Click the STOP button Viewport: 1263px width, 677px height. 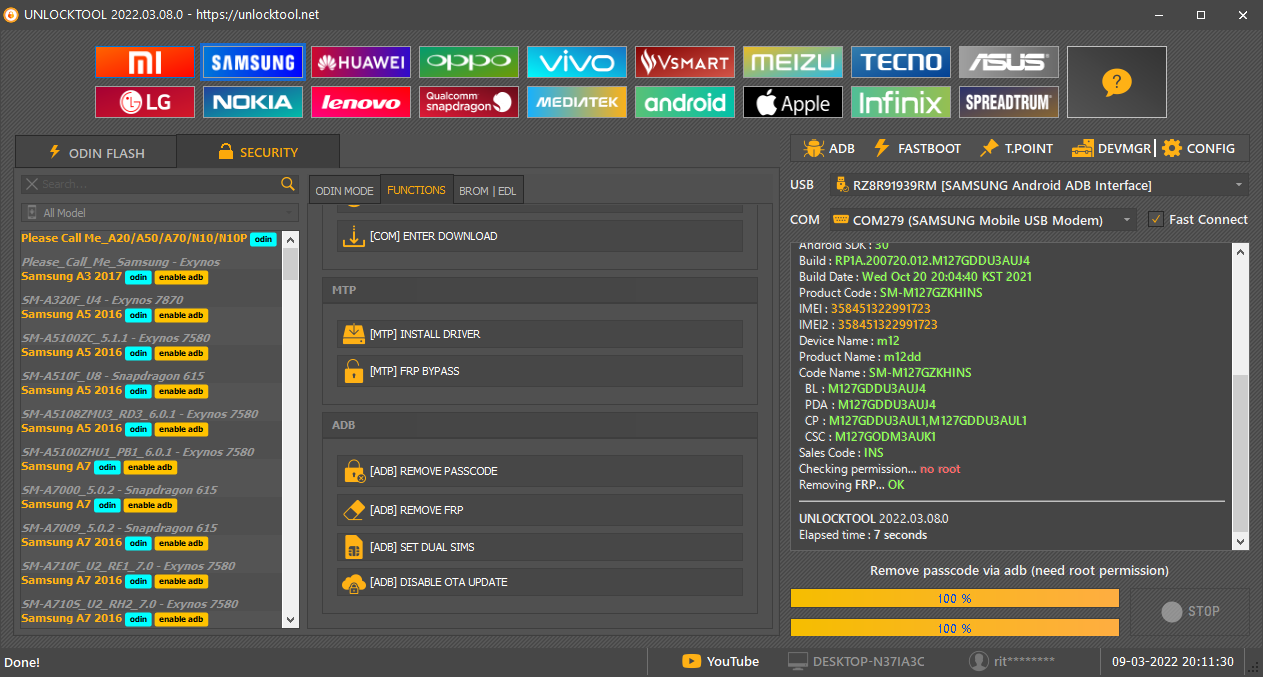(x=1190, y=611)
